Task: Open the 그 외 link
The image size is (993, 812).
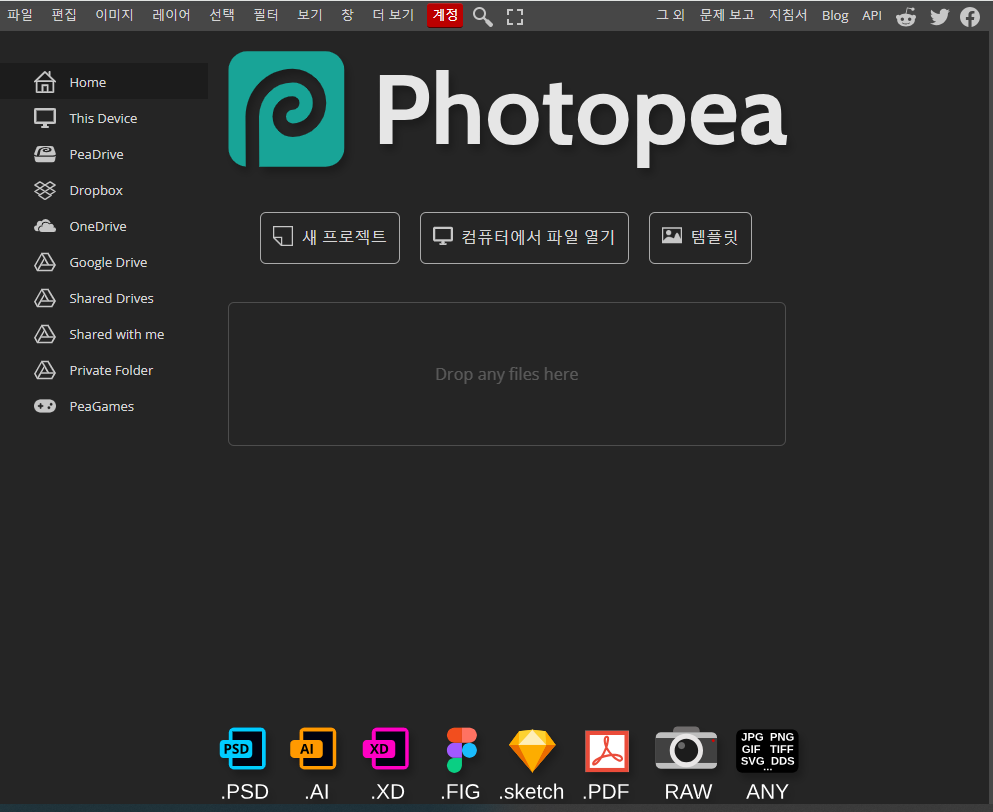Action: point(670,15)
